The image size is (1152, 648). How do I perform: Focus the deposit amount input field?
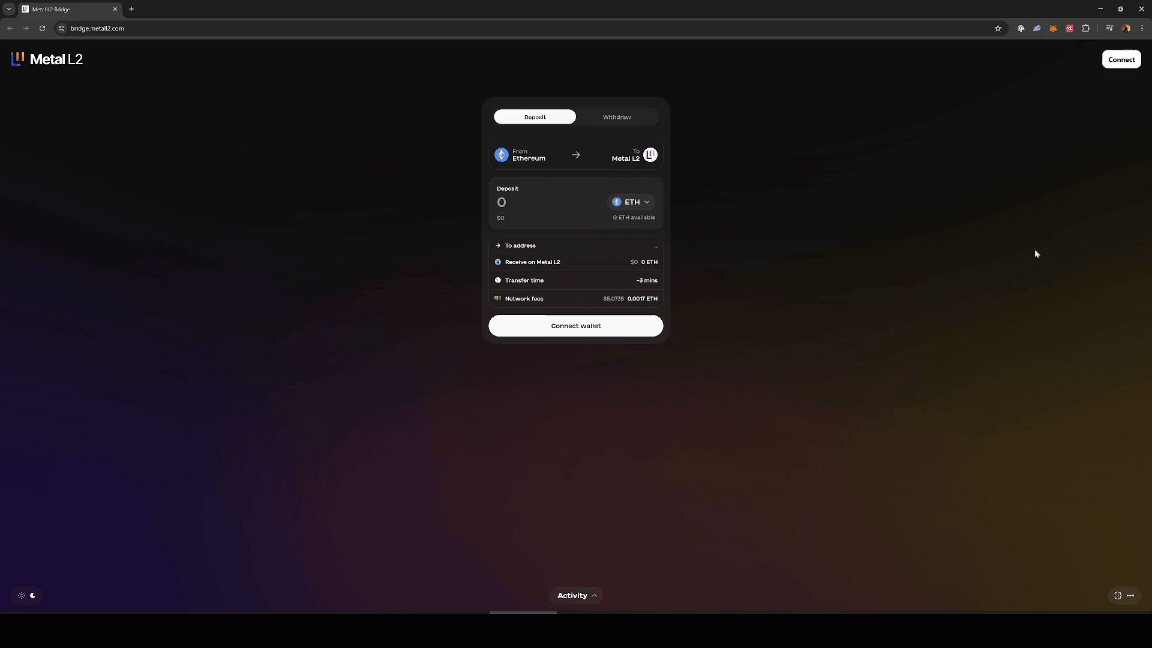547,202
